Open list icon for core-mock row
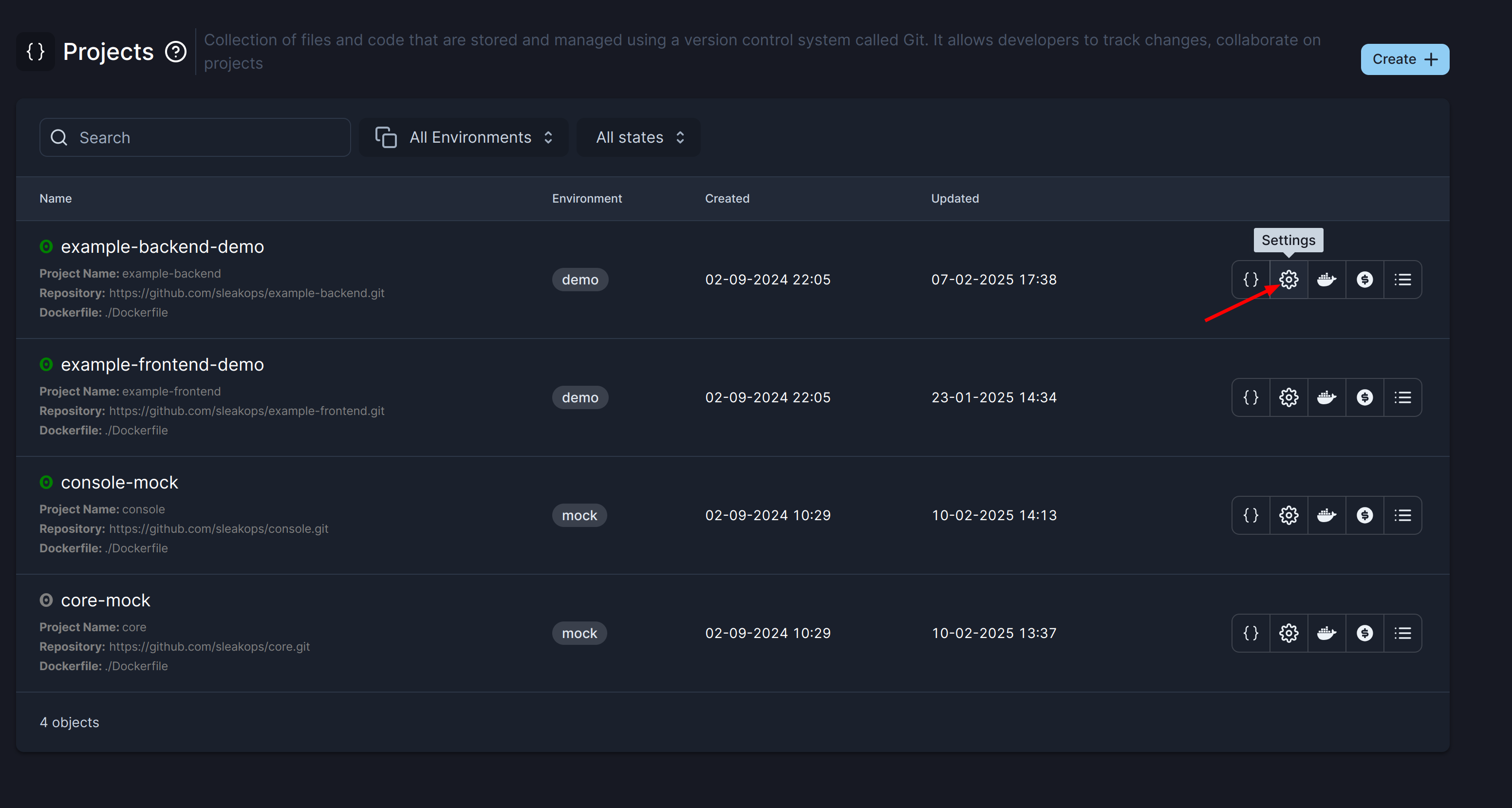Viewport: 1512px width, 808px height. coord(1403,633)
